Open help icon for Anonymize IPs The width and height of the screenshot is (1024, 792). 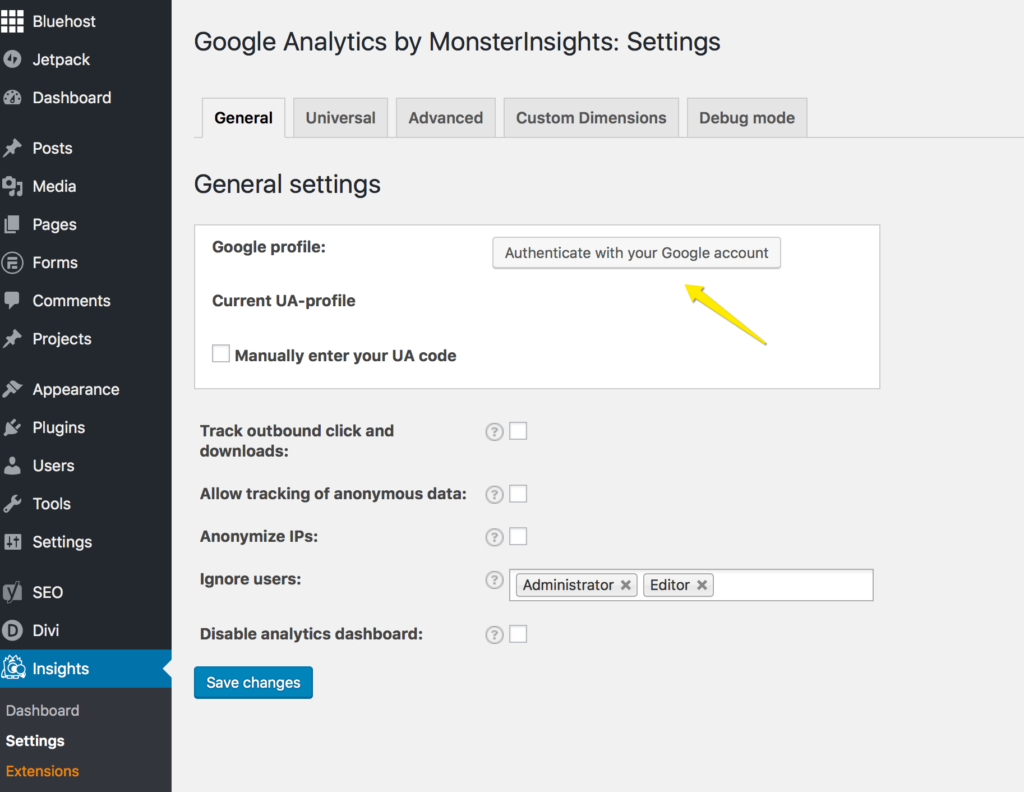(494, 537)
